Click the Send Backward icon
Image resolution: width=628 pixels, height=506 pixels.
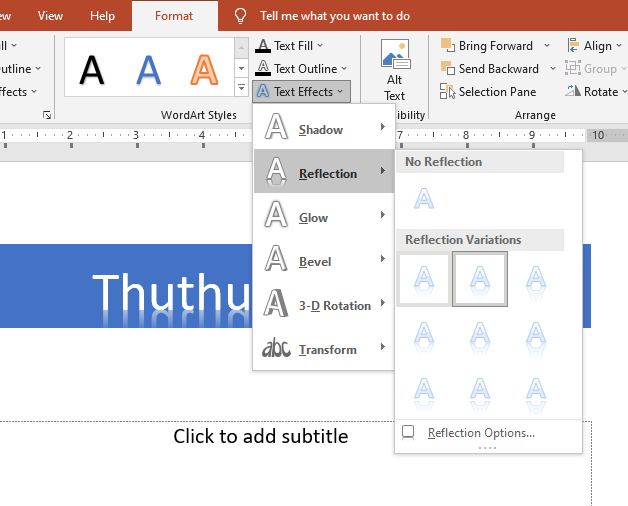(x=447, y=68)
